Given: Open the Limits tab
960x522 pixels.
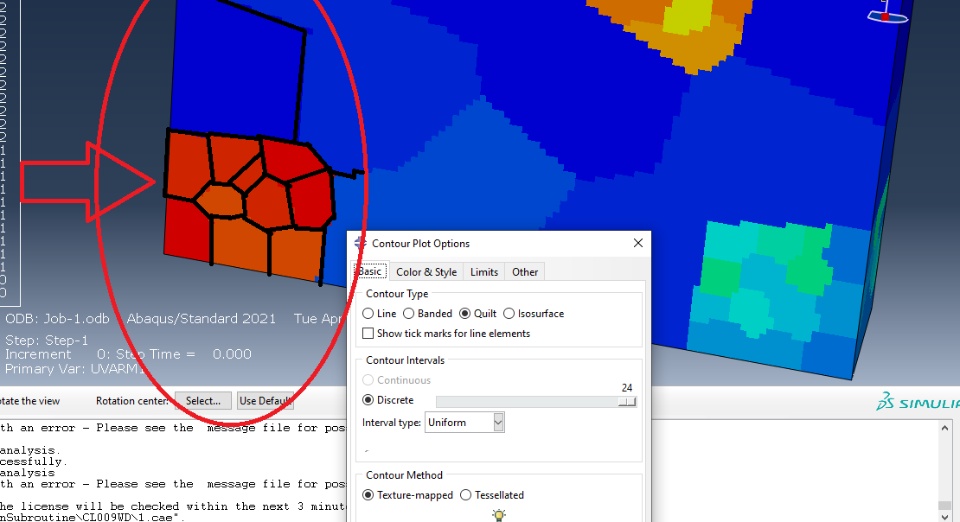Looking at the screenshot, I should (x=484, y=272).
